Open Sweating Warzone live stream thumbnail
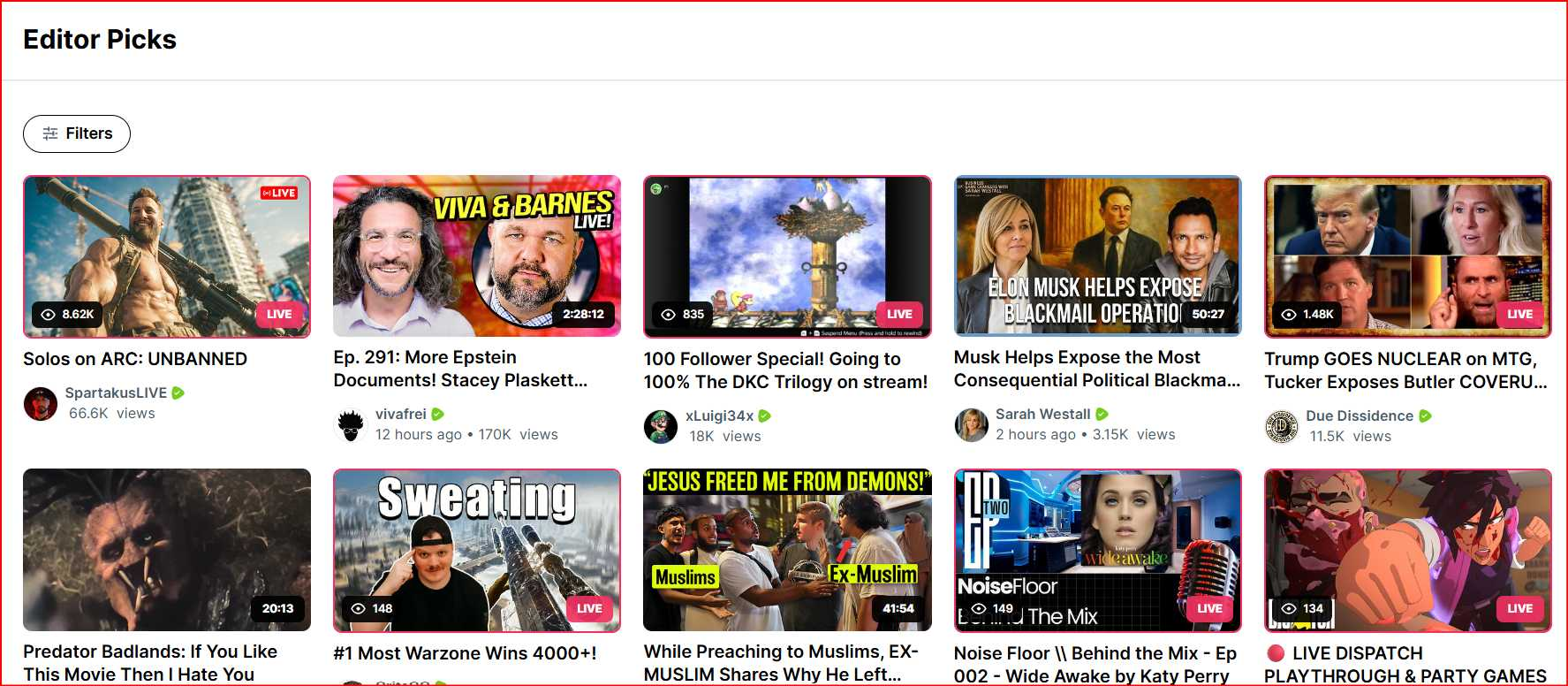The height and width of the screenshot is (686, 1568). pos(477,550)
